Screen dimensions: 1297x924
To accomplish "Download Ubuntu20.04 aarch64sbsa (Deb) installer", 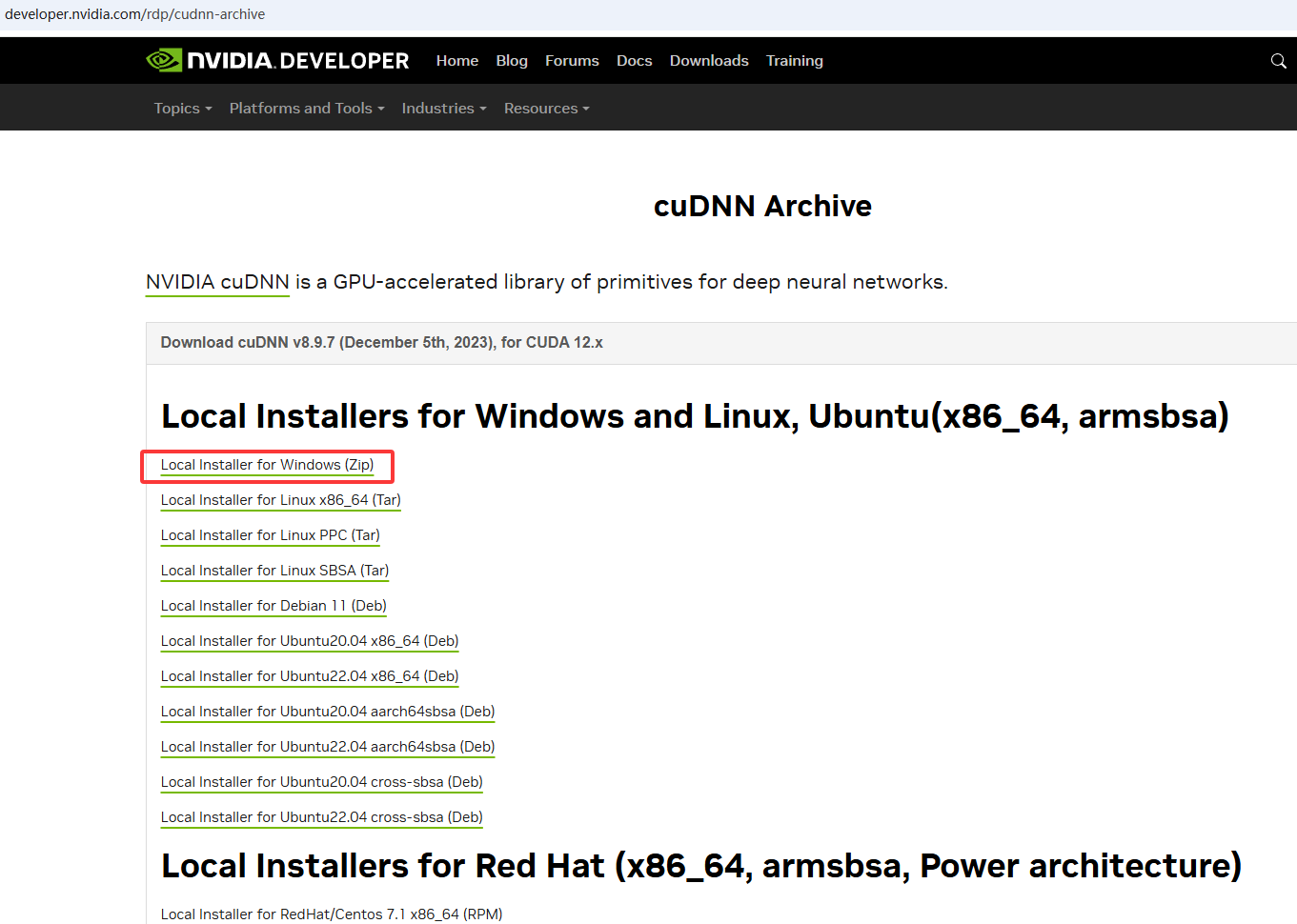I will pyautogui.click(x=328, y=712).
